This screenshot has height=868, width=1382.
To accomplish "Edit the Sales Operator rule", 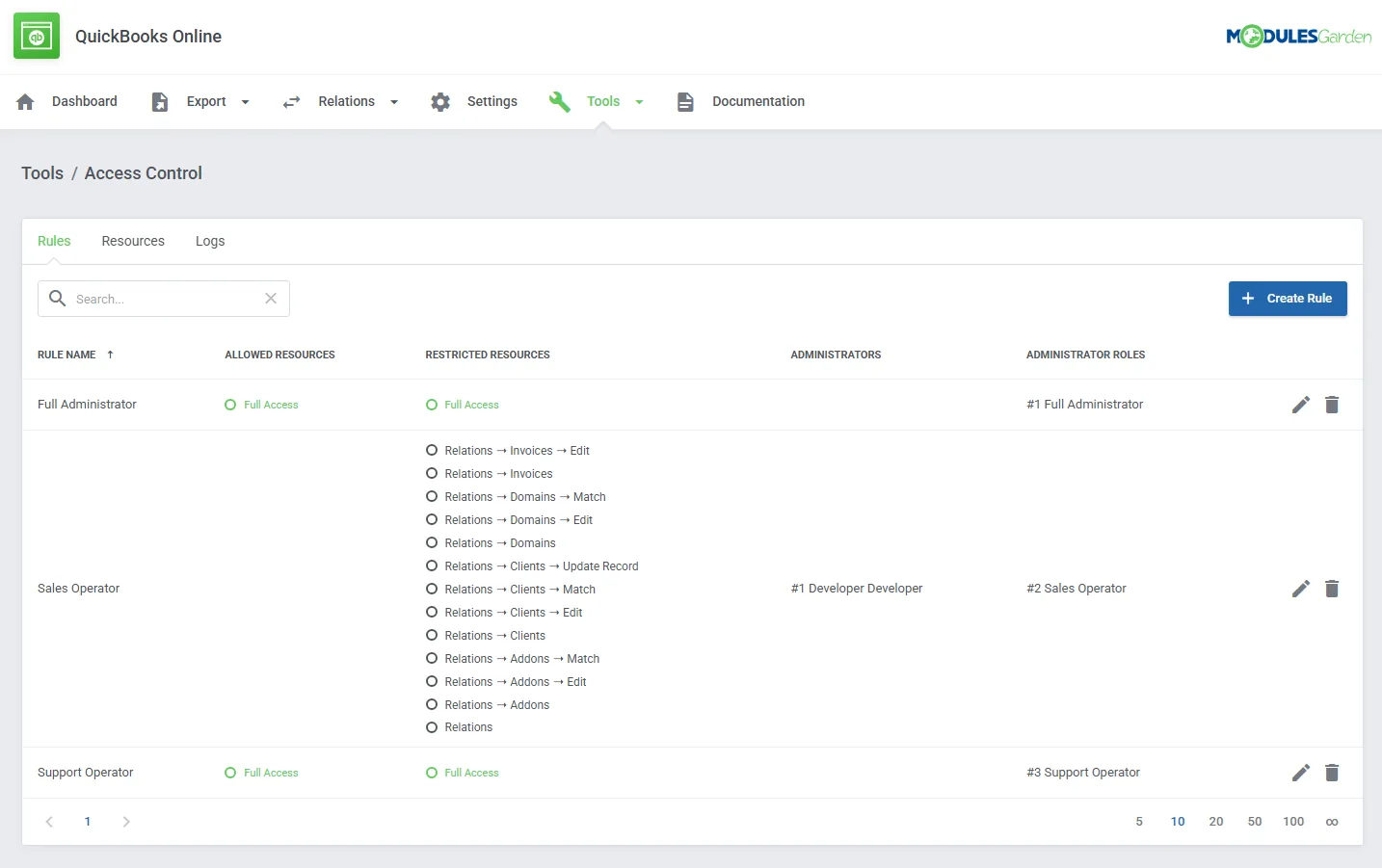I will [1301, 589].
